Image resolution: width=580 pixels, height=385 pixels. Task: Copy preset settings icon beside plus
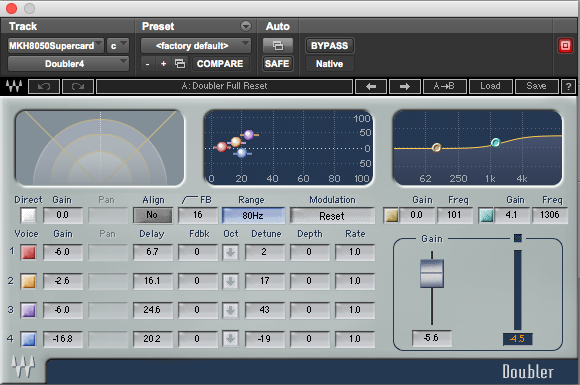tap(180, 64)
